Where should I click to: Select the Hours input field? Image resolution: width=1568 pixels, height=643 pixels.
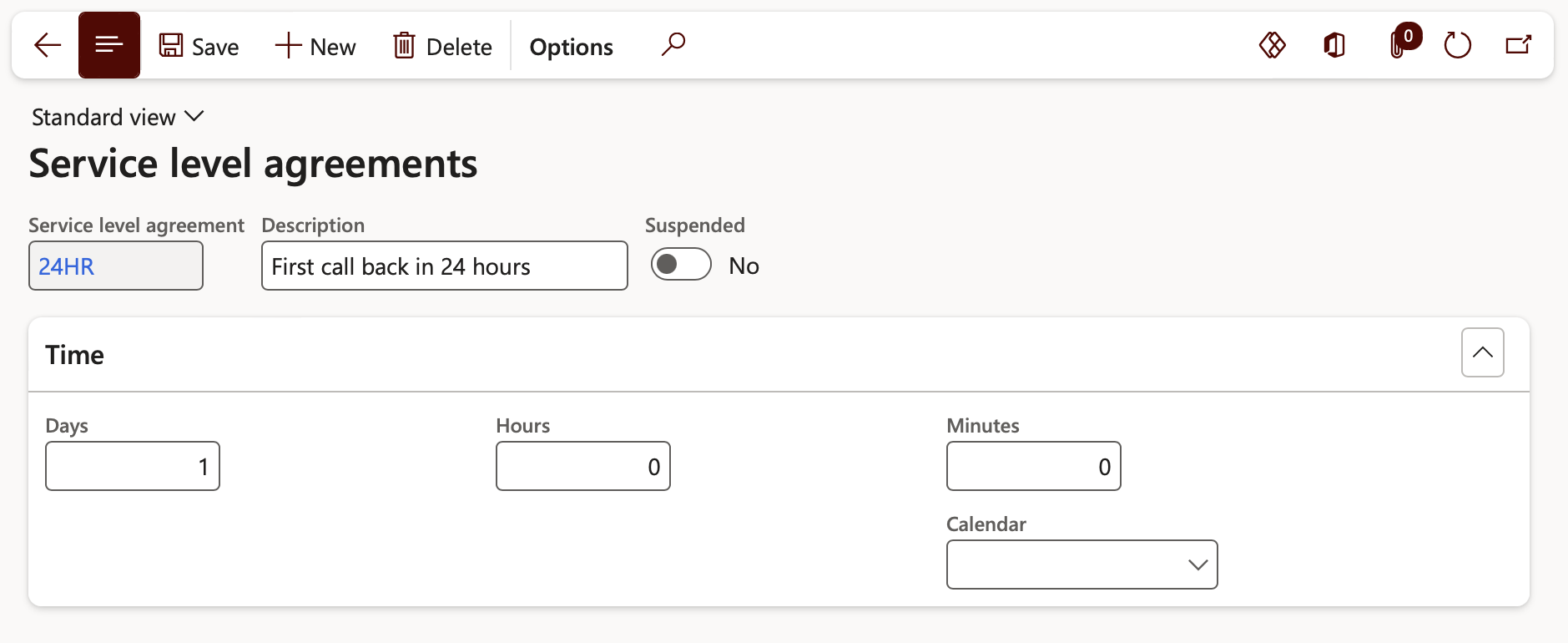[x=583, y=466]
